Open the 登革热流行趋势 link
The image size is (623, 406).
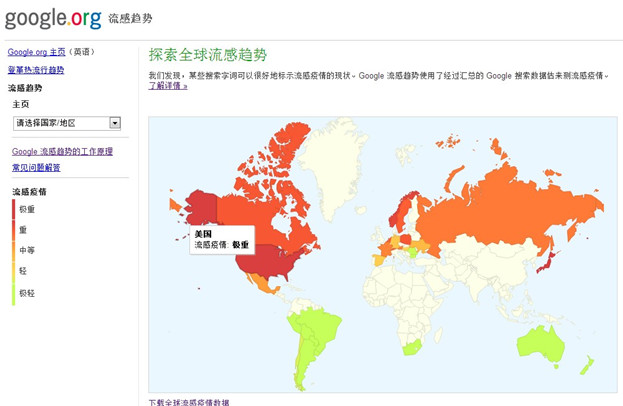[36, 70]
